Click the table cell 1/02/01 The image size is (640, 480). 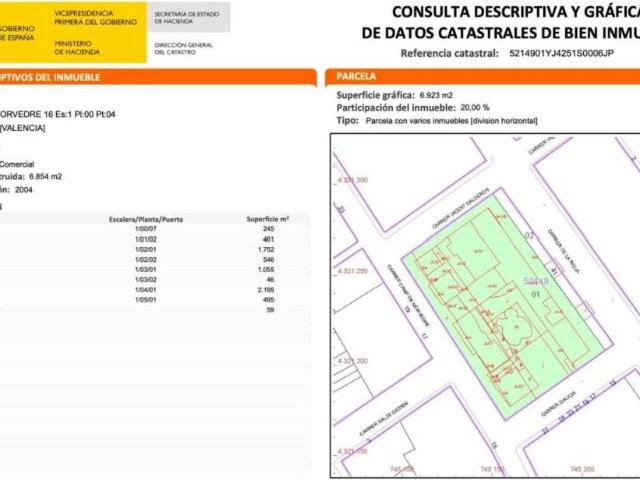146,249
